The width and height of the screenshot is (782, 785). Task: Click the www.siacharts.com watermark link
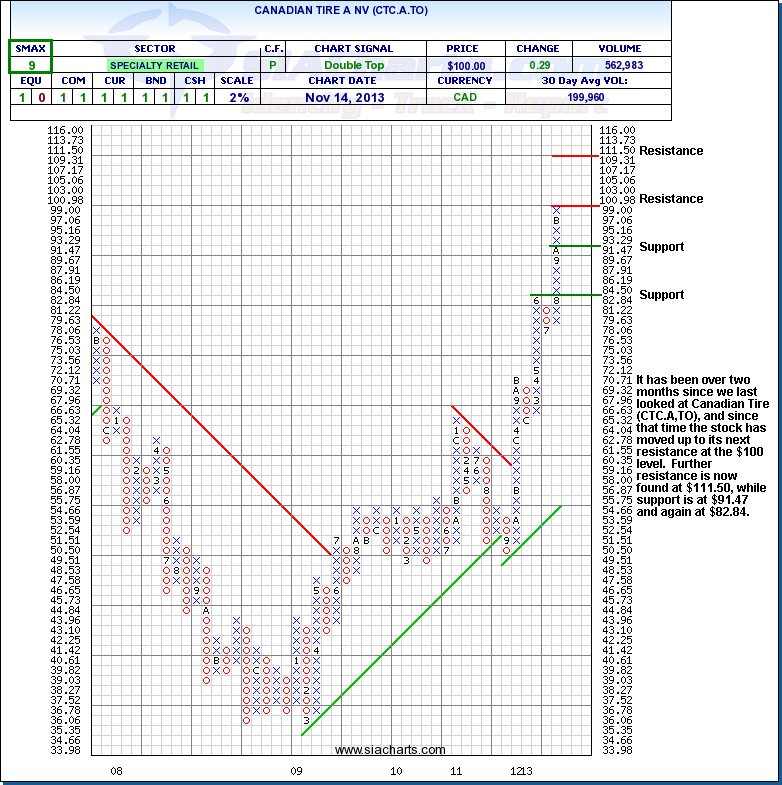click(390, 750)
